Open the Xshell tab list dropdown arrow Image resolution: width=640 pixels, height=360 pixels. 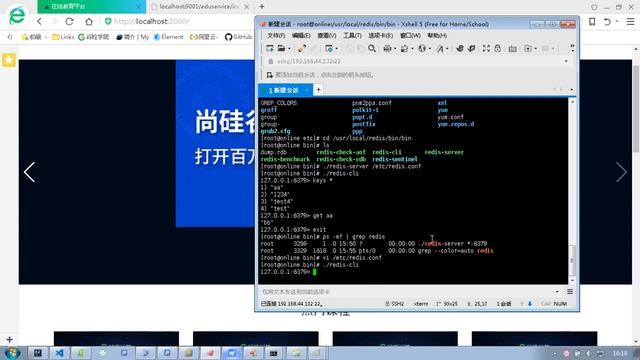point(571,89)
